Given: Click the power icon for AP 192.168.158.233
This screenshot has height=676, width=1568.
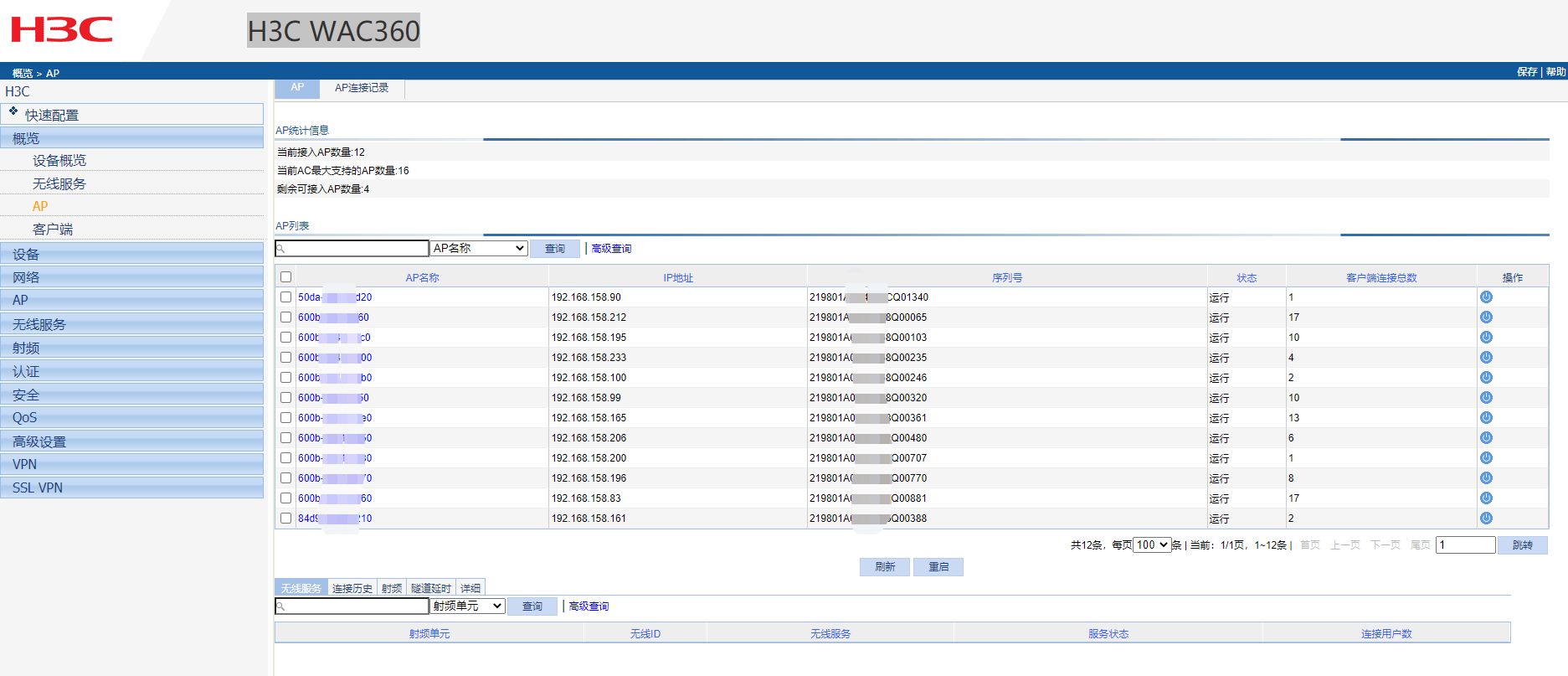Looking at the screenshot, I should point(1486,358).
